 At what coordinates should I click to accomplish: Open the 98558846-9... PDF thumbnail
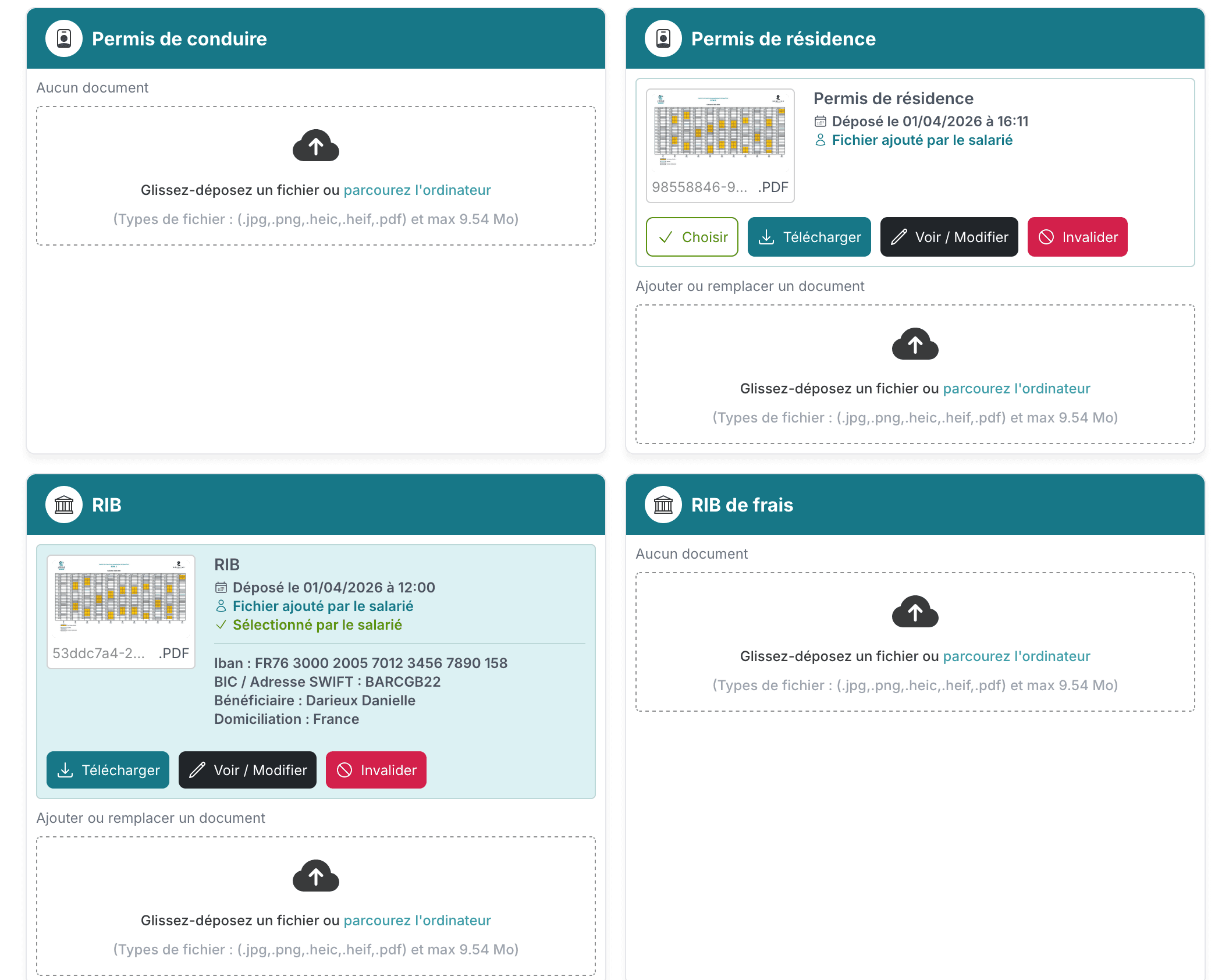coord(720,145)
